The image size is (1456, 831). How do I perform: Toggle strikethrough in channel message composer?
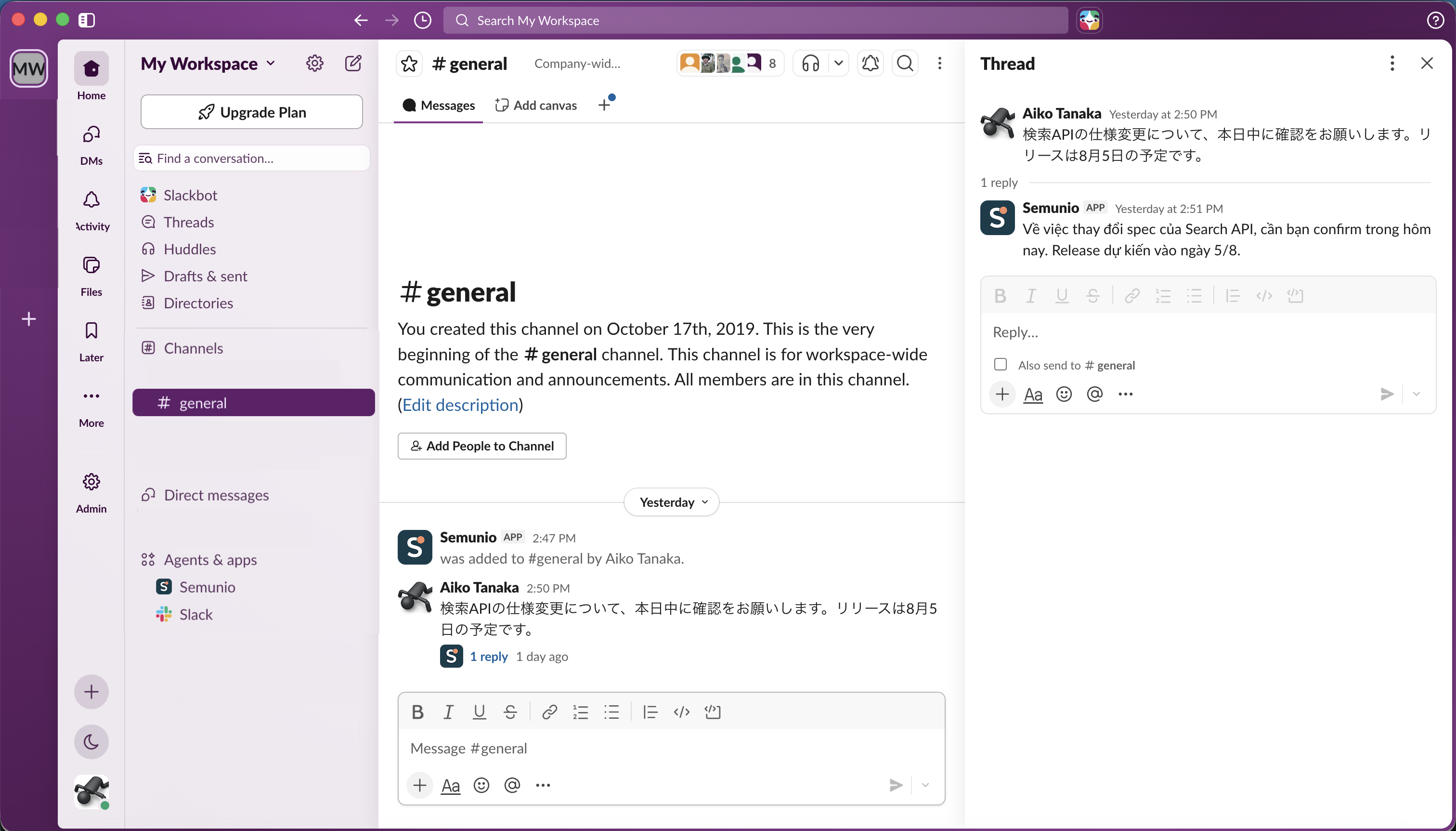tap(510, 712)
